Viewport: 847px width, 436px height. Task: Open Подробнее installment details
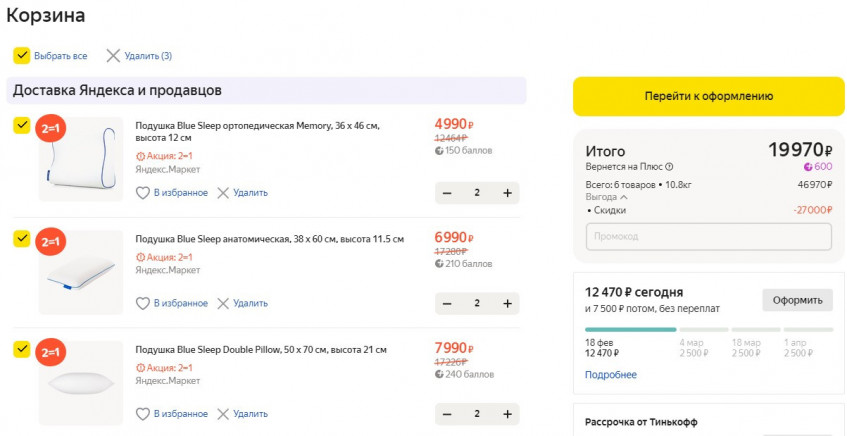610,375
